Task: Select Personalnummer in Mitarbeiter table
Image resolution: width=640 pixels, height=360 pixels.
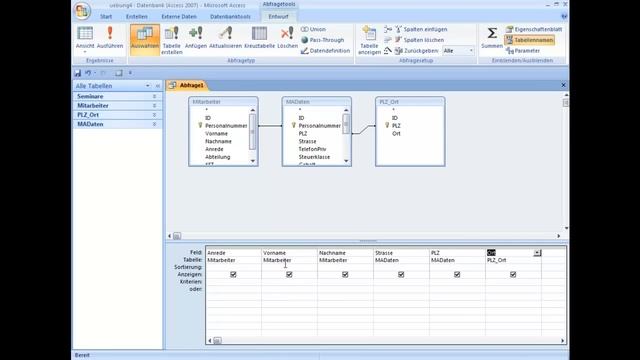Action: point(226,126)
